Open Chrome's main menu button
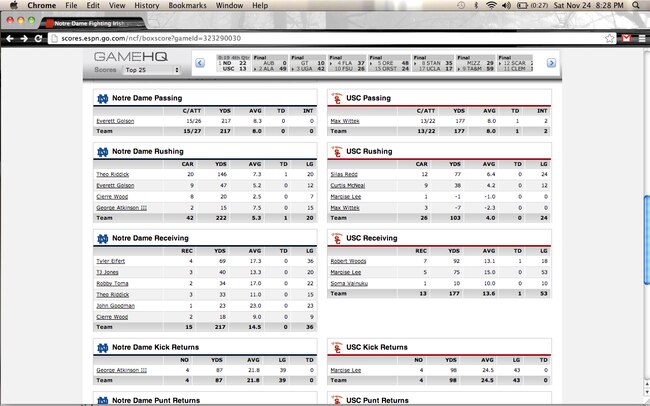Screen dimensions: 650x406 pos(642,38)
